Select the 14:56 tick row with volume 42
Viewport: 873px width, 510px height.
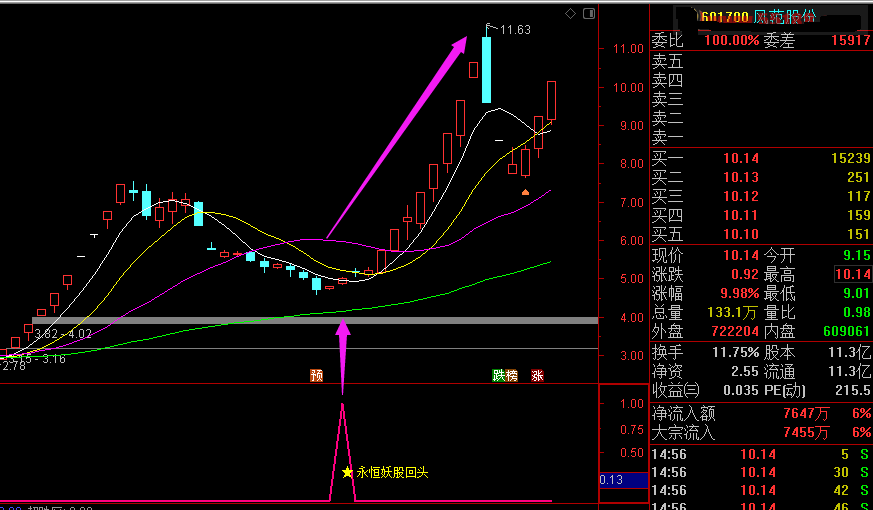pos(761,491)
